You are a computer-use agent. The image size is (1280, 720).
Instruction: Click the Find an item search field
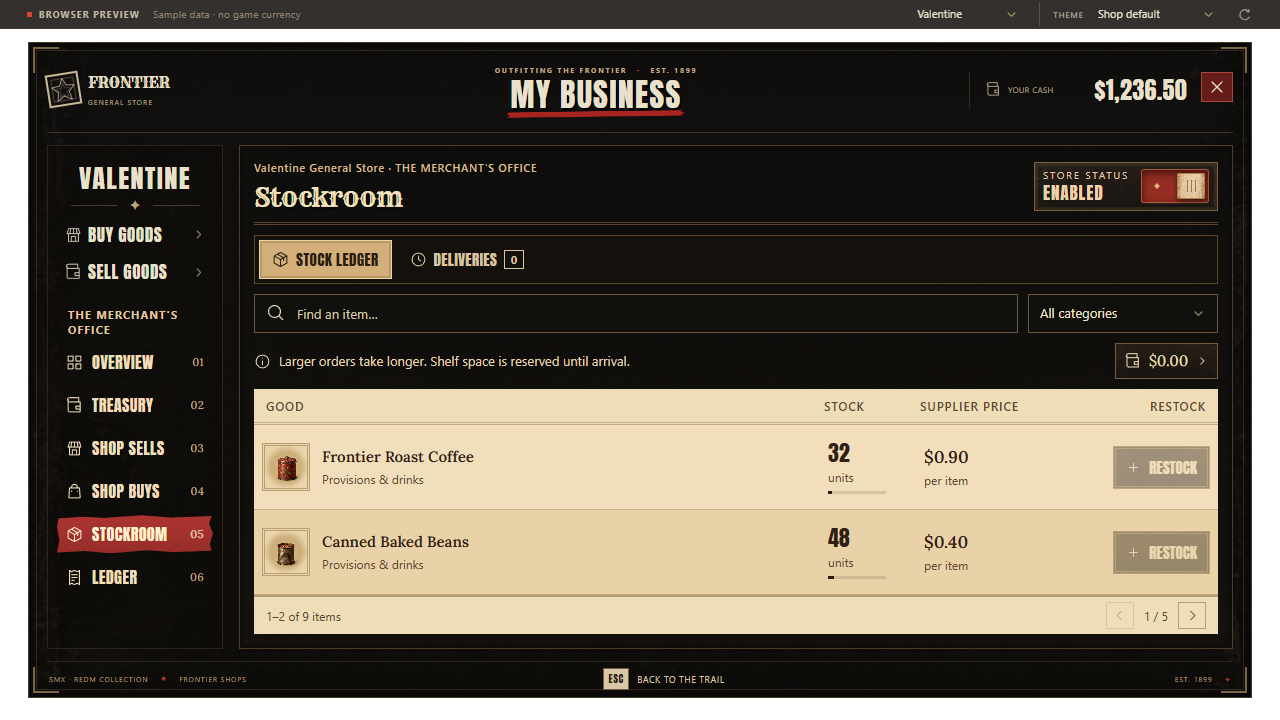pyautogui.click(x=635, y=314)
